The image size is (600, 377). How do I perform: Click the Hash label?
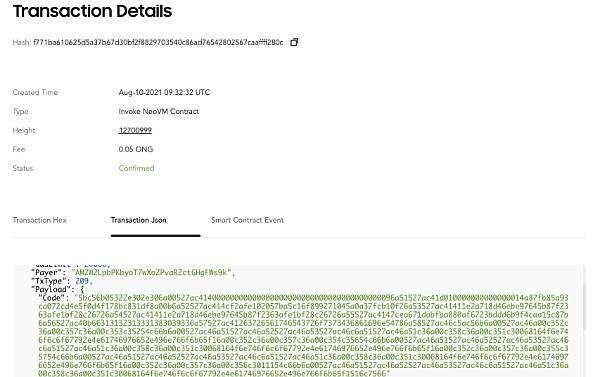coord(21,42)
